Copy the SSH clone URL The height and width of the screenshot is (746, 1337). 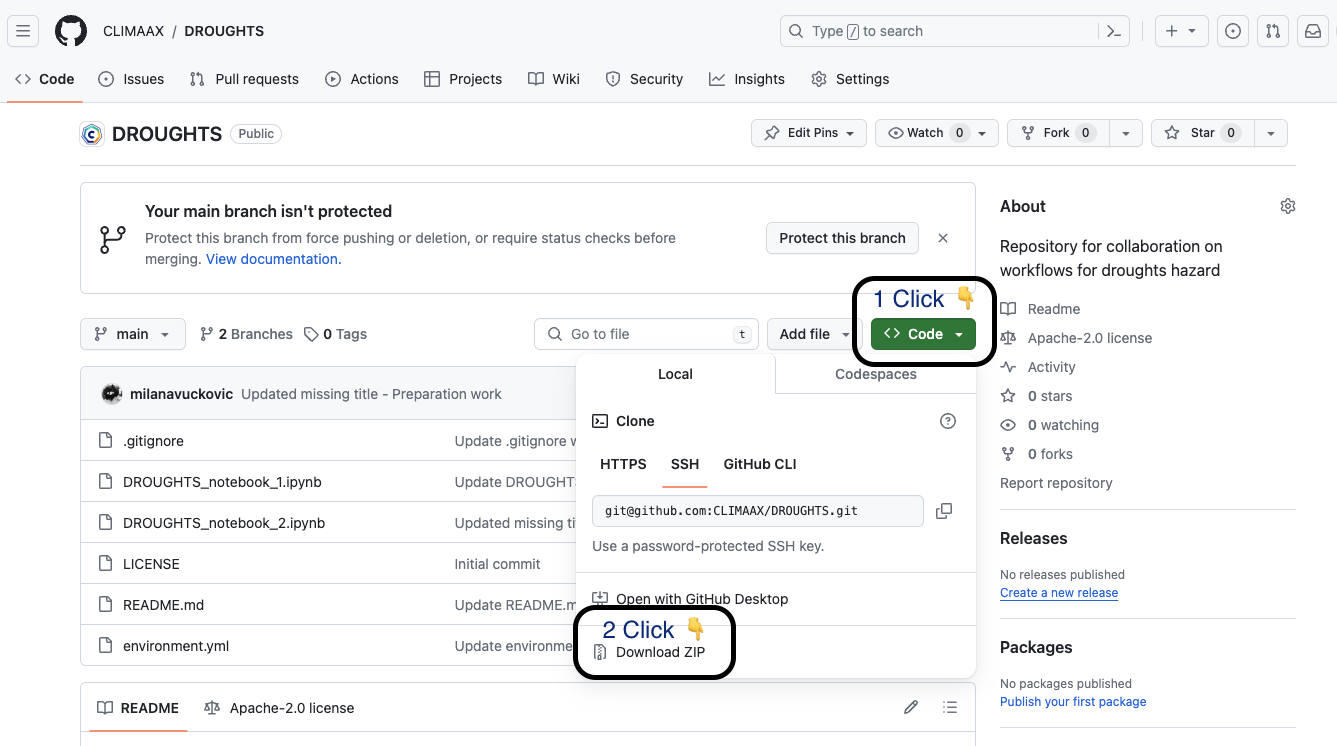pyautogui.click(x=944, y=511)
